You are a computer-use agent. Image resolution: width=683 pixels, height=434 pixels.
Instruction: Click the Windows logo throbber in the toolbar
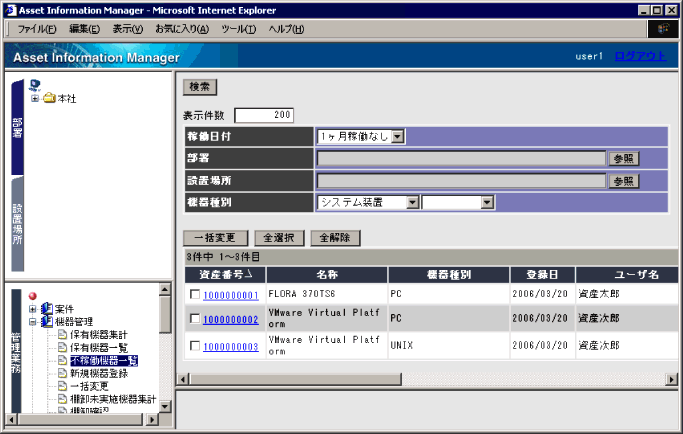point(663,29)
